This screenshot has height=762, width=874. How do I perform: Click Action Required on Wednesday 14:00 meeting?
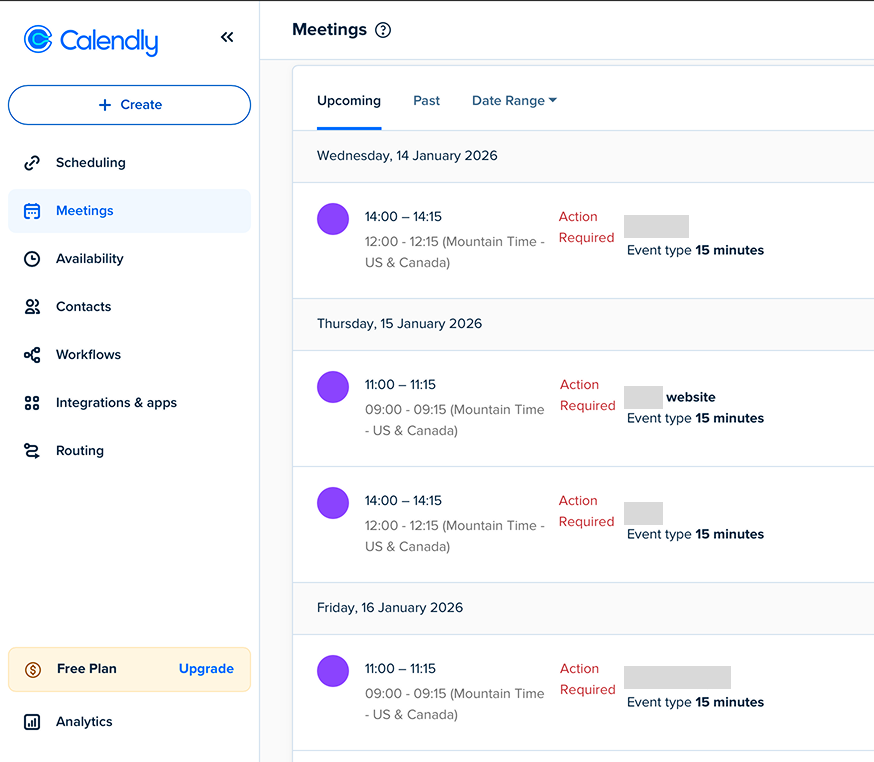pos(586,227)
